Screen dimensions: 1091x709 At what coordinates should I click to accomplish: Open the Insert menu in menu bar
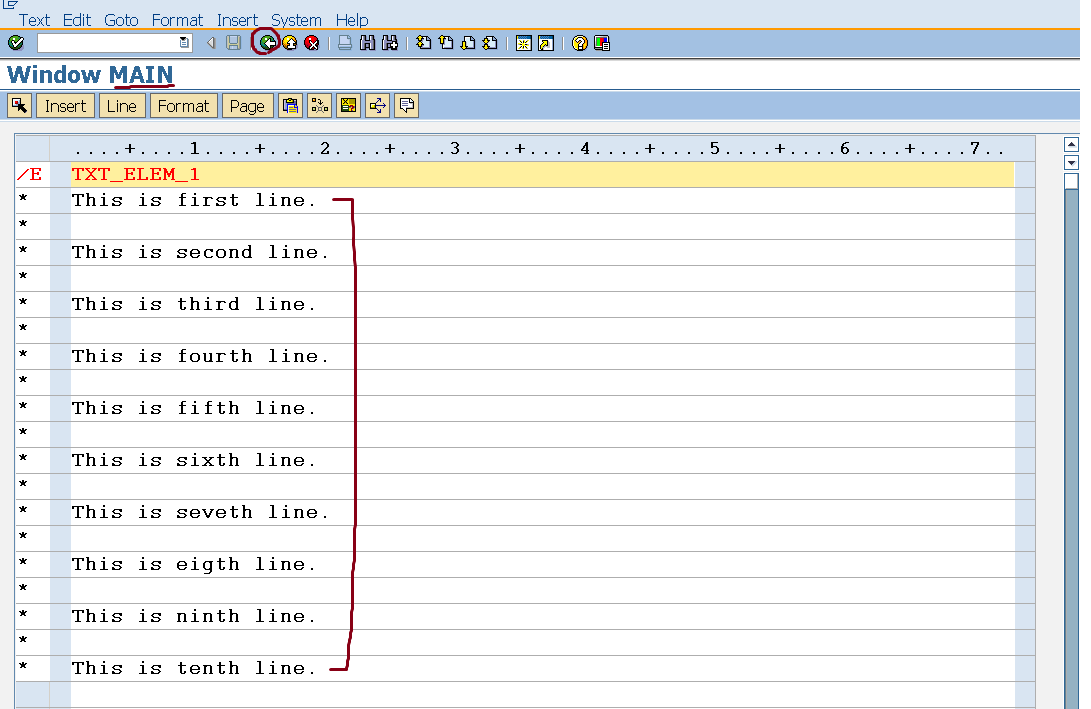coord(237,20)
